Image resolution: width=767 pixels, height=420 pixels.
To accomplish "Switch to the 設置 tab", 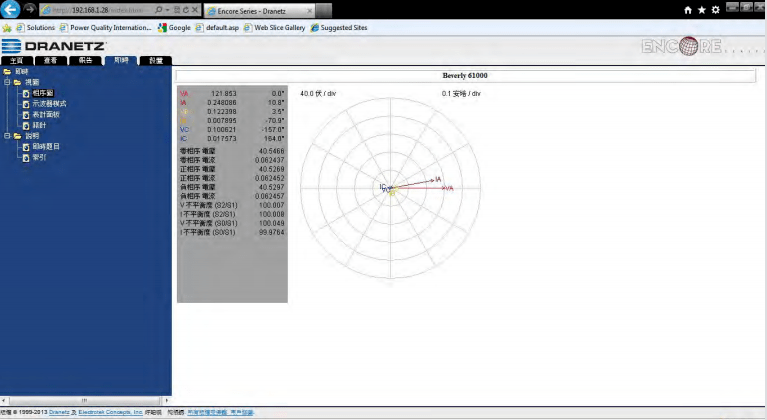I will [155, 61].
